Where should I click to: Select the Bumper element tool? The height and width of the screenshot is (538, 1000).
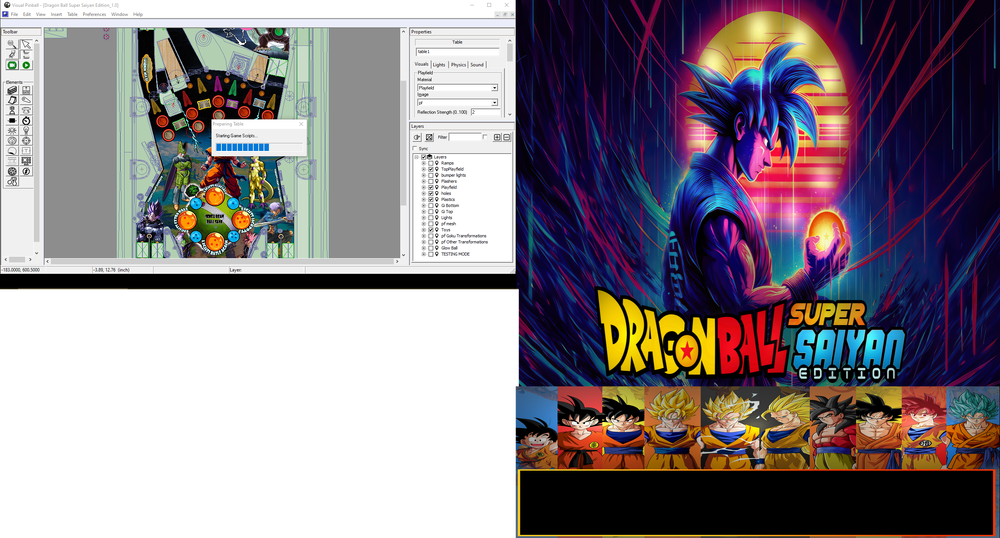click(x=26, y=110)
